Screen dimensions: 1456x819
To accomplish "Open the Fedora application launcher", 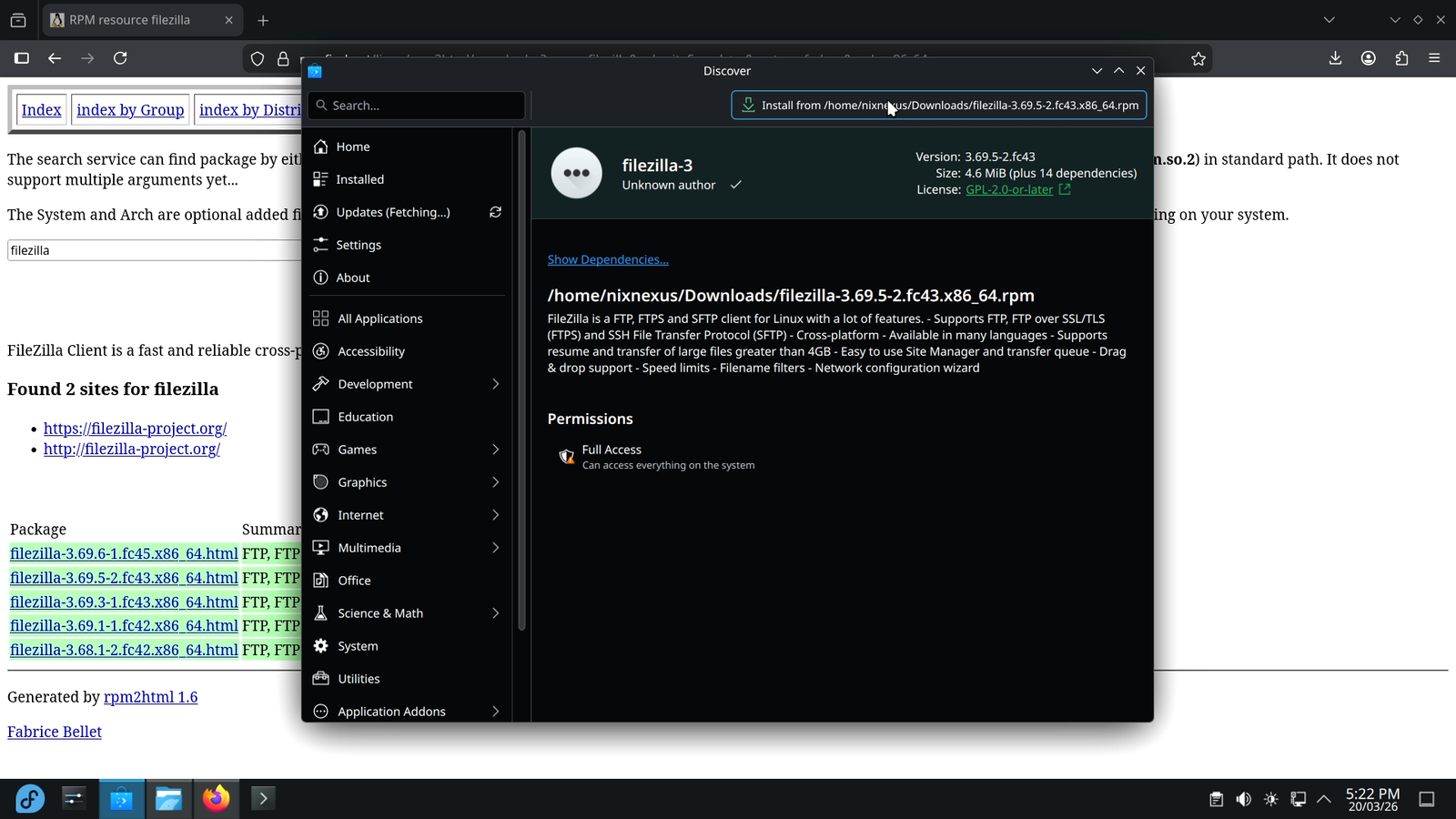I will coord(30,799).
